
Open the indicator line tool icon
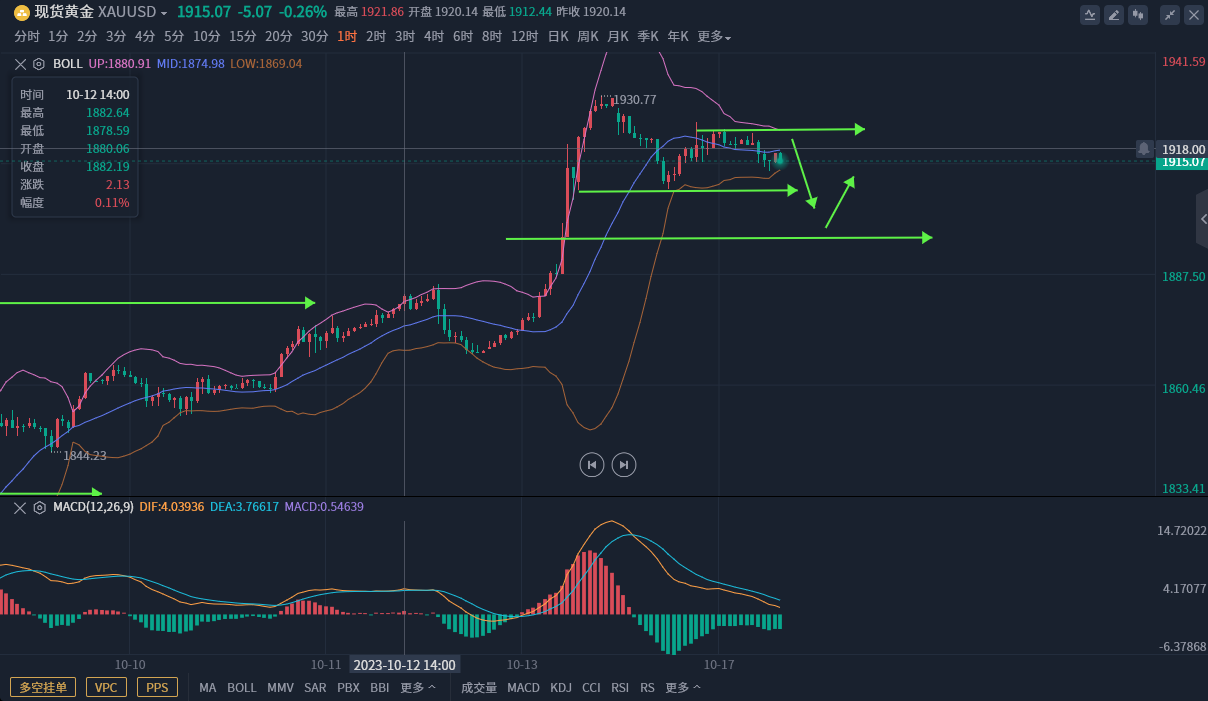[1090, 14]
